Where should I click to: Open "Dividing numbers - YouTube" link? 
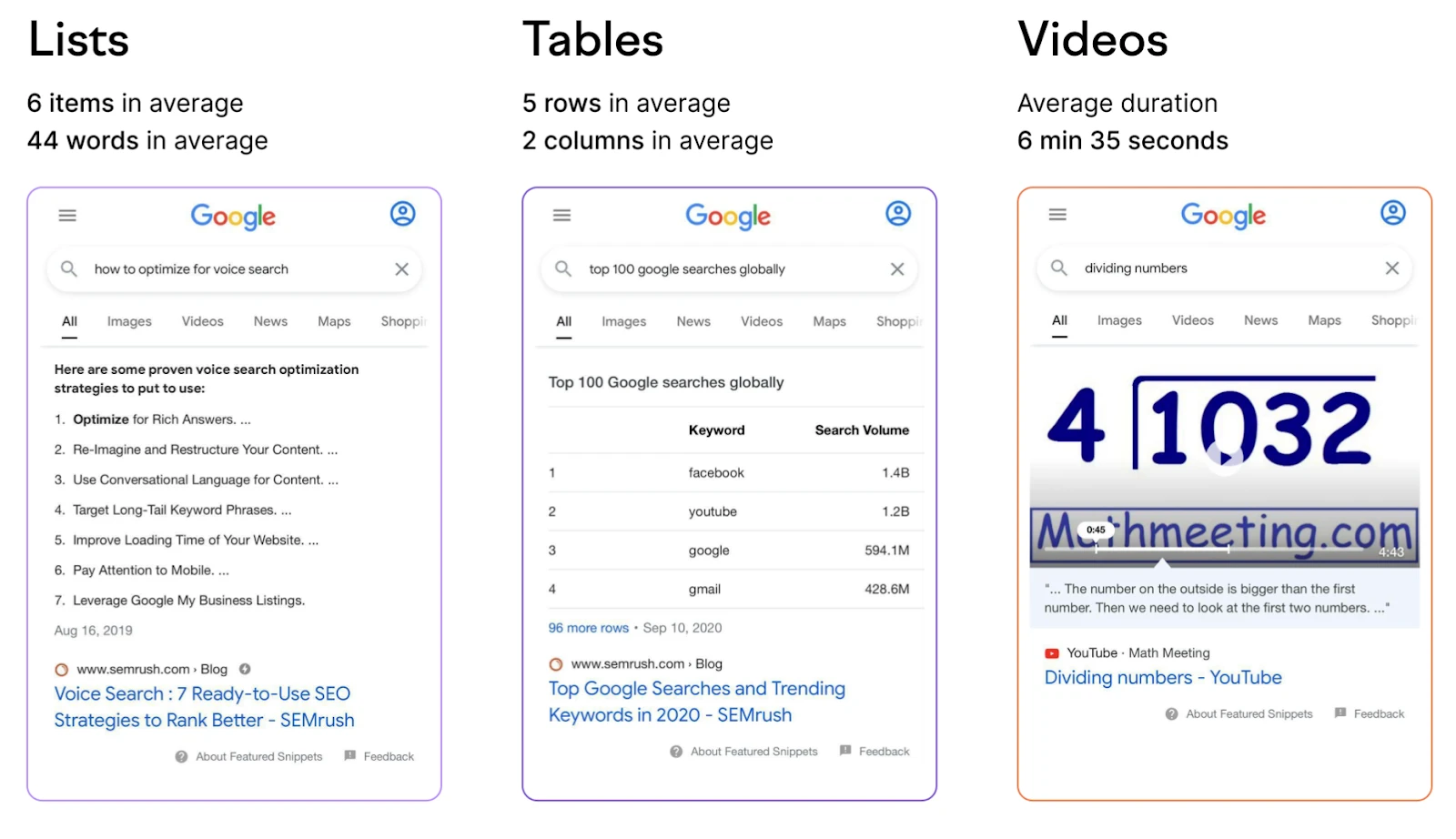click(1163, 677)
